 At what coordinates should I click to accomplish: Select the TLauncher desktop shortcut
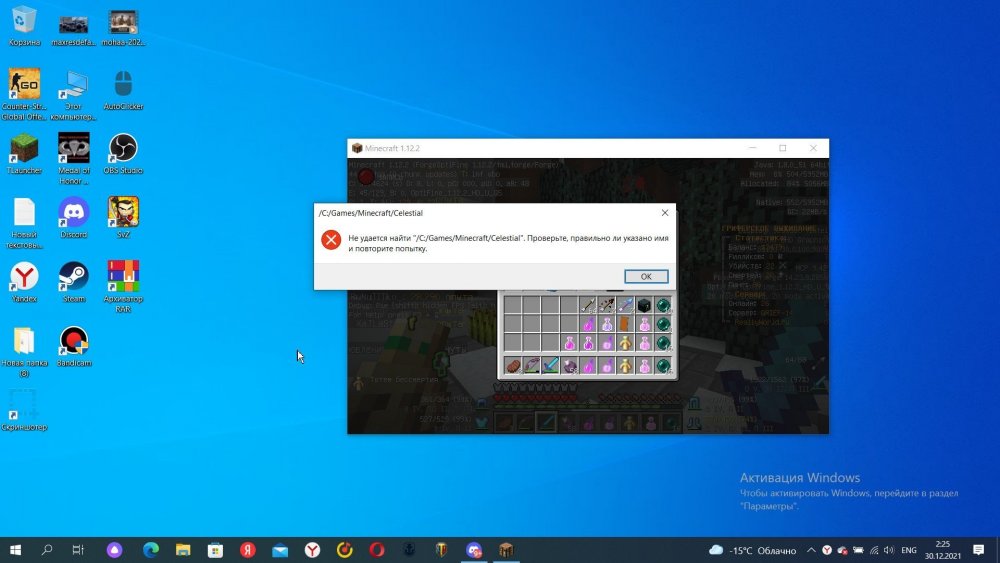24,154
